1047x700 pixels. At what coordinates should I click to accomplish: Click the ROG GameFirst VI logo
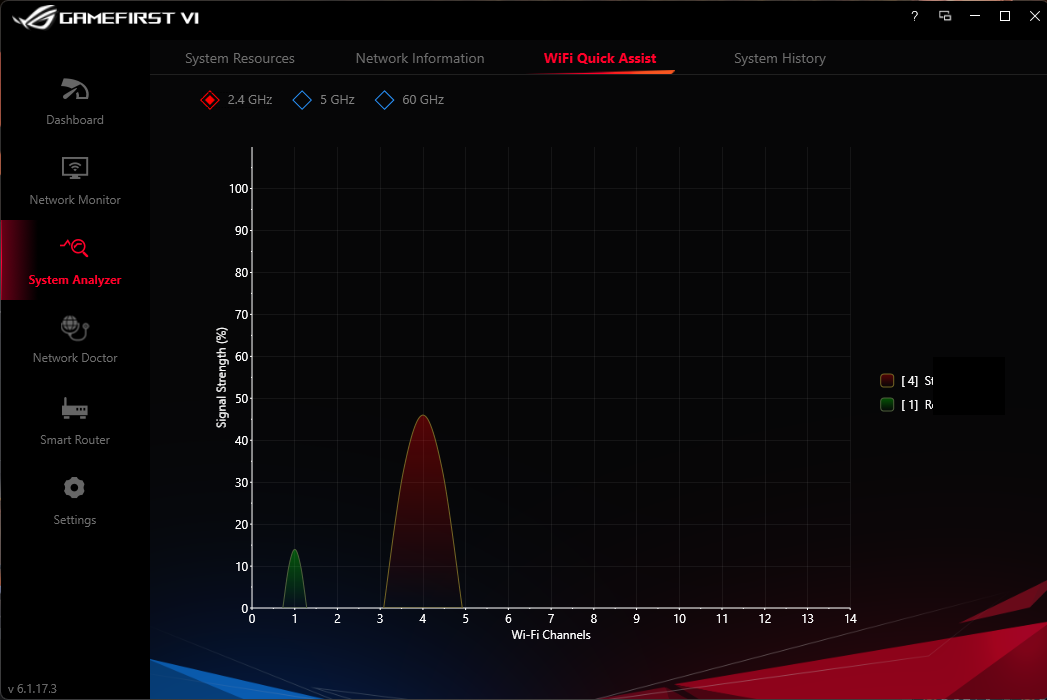tap(106, 17)
